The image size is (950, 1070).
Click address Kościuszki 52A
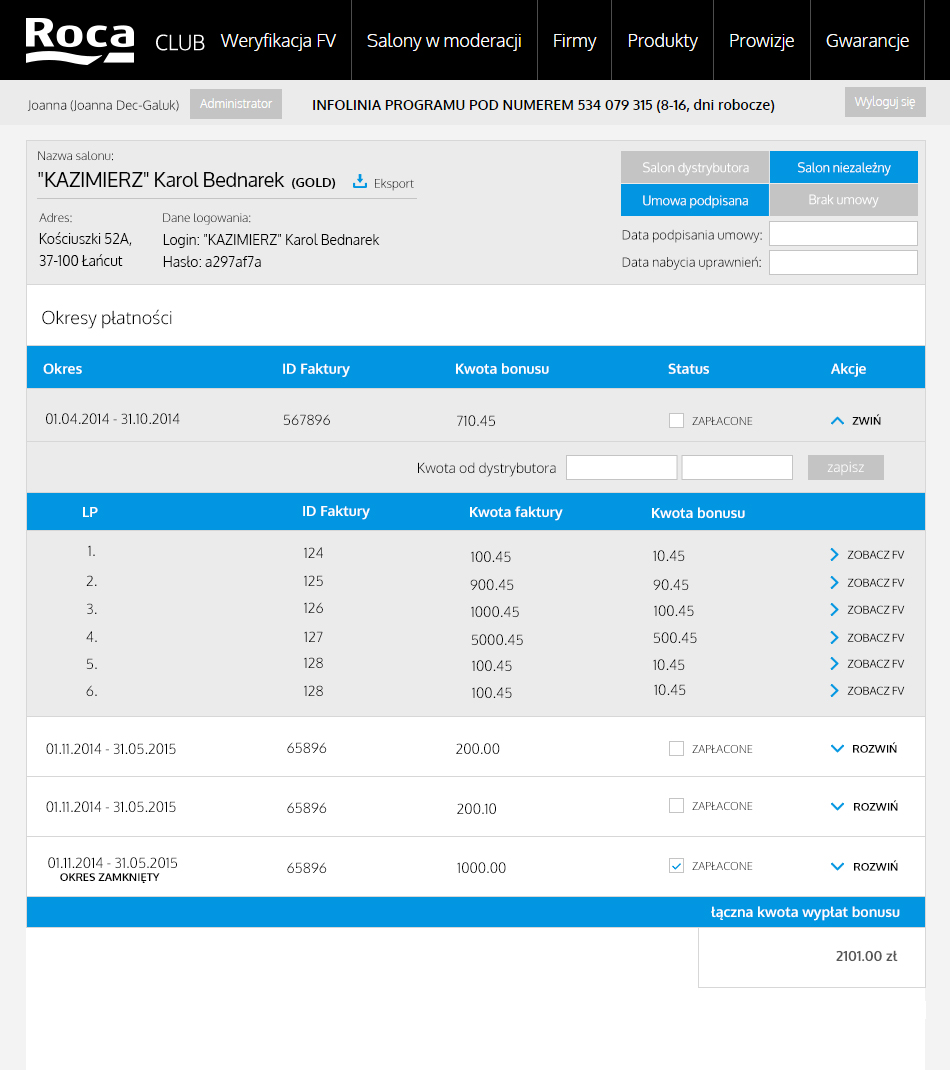[85, 239]
